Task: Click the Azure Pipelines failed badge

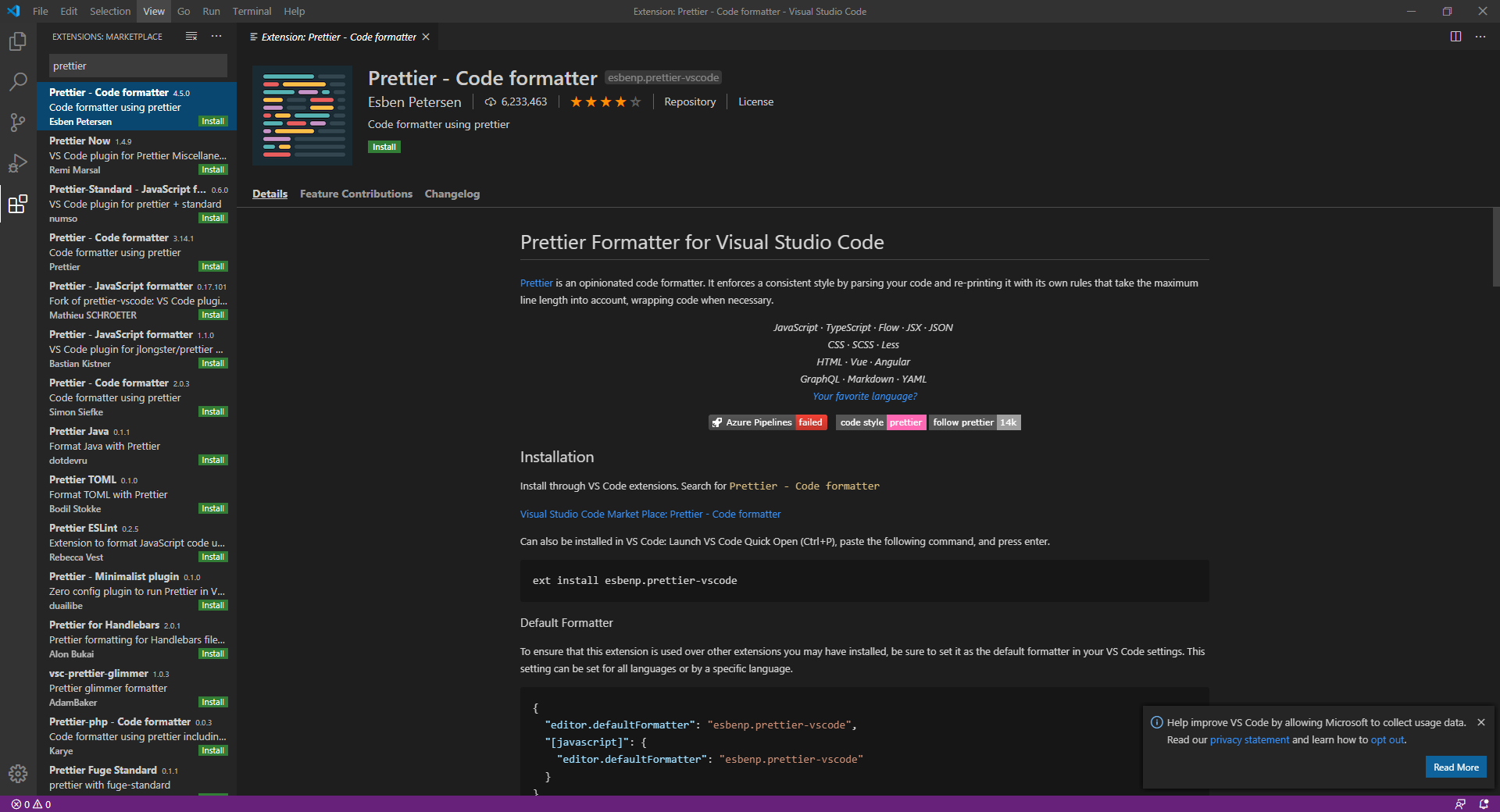Action: coord(767,422)
